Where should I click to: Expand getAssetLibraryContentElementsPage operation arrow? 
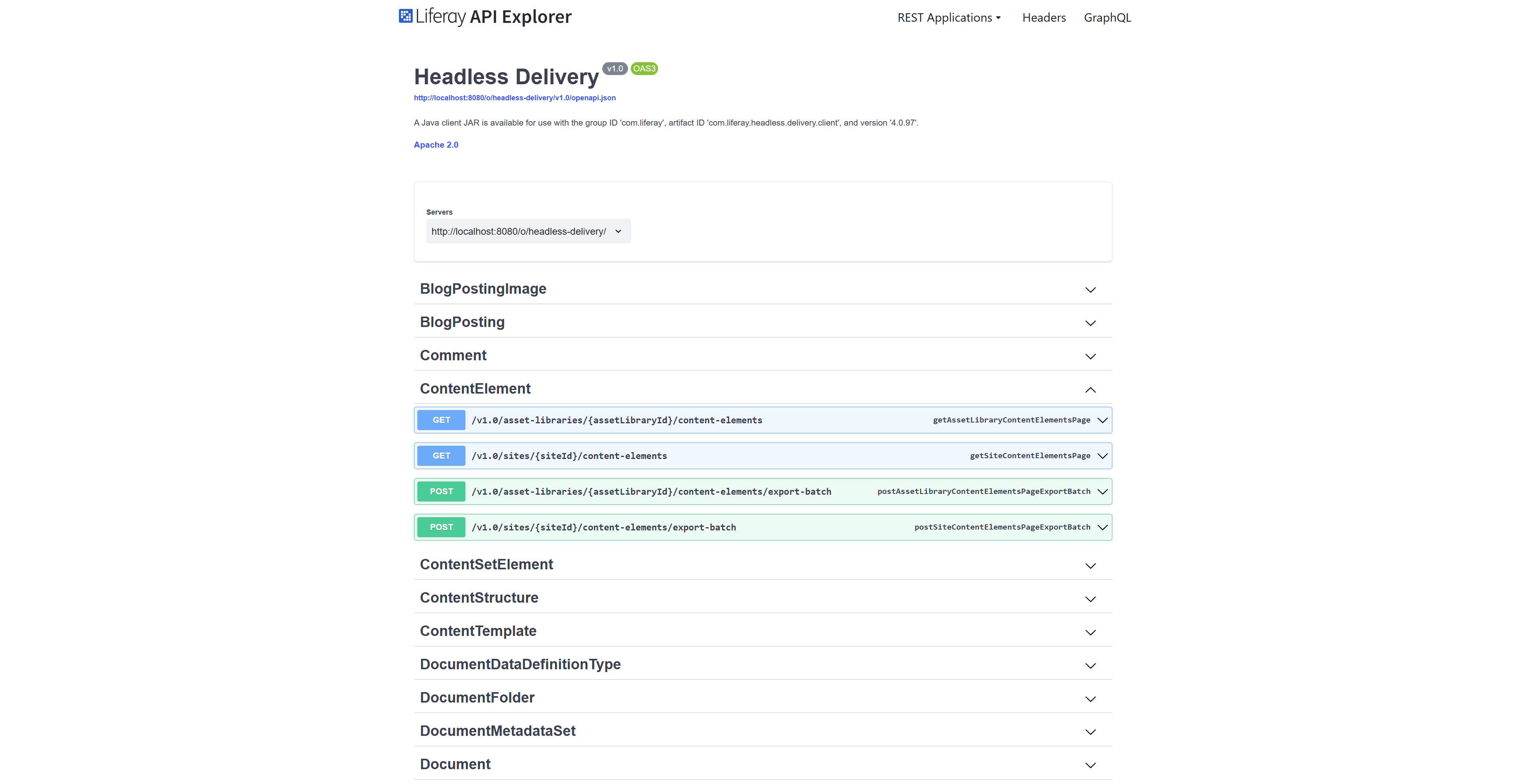pos(1102,420)
